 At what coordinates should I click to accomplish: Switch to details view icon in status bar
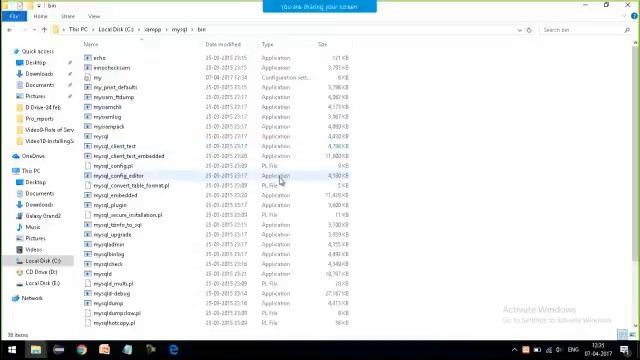point(622,335)
